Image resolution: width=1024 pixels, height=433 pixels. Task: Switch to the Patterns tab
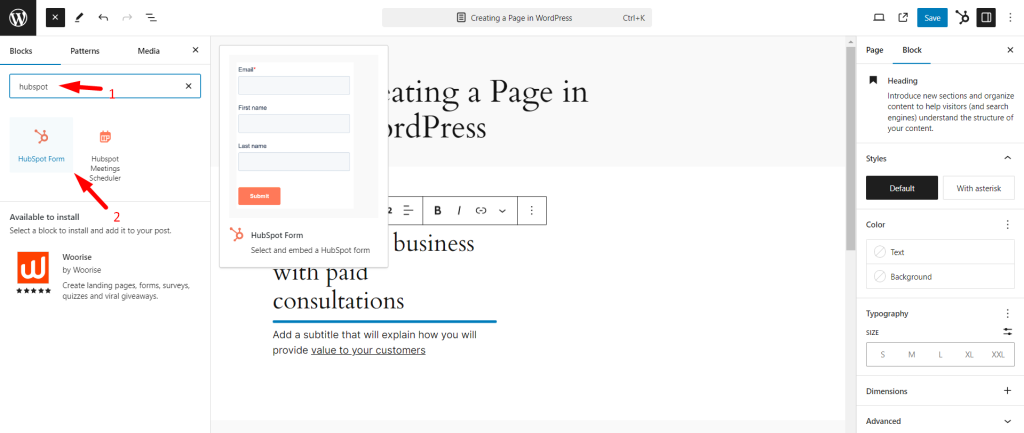point(86,51)
